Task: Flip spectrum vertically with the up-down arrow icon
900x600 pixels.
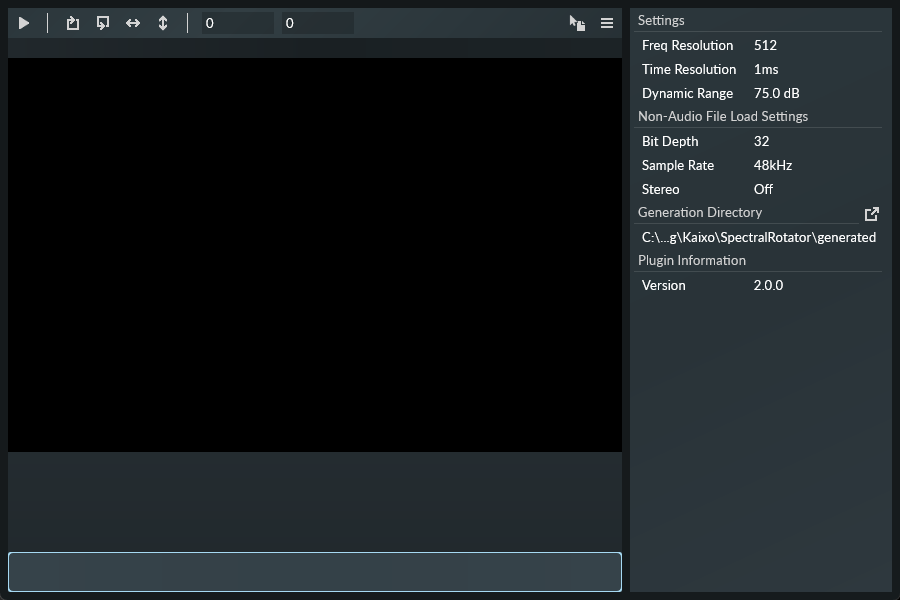Action: 163,23
